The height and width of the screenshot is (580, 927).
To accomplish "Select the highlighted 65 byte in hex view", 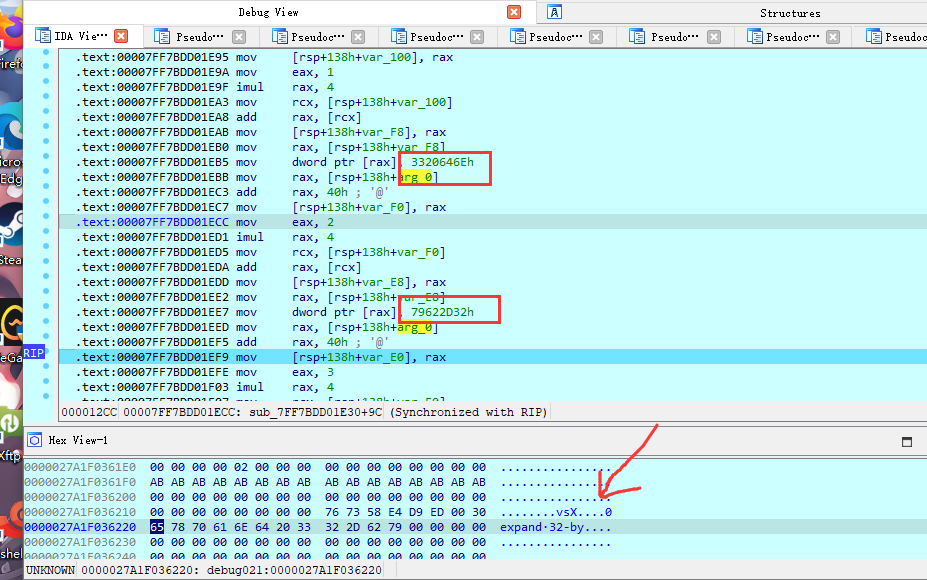I will [x=157, y=527].
